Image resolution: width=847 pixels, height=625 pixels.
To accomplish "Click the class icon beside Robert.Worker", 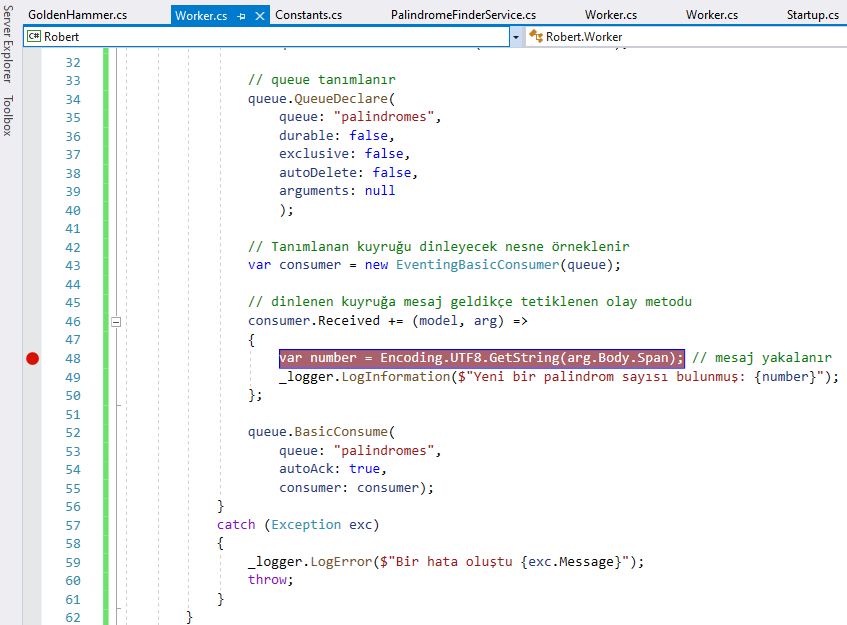I will coord(536,36).
